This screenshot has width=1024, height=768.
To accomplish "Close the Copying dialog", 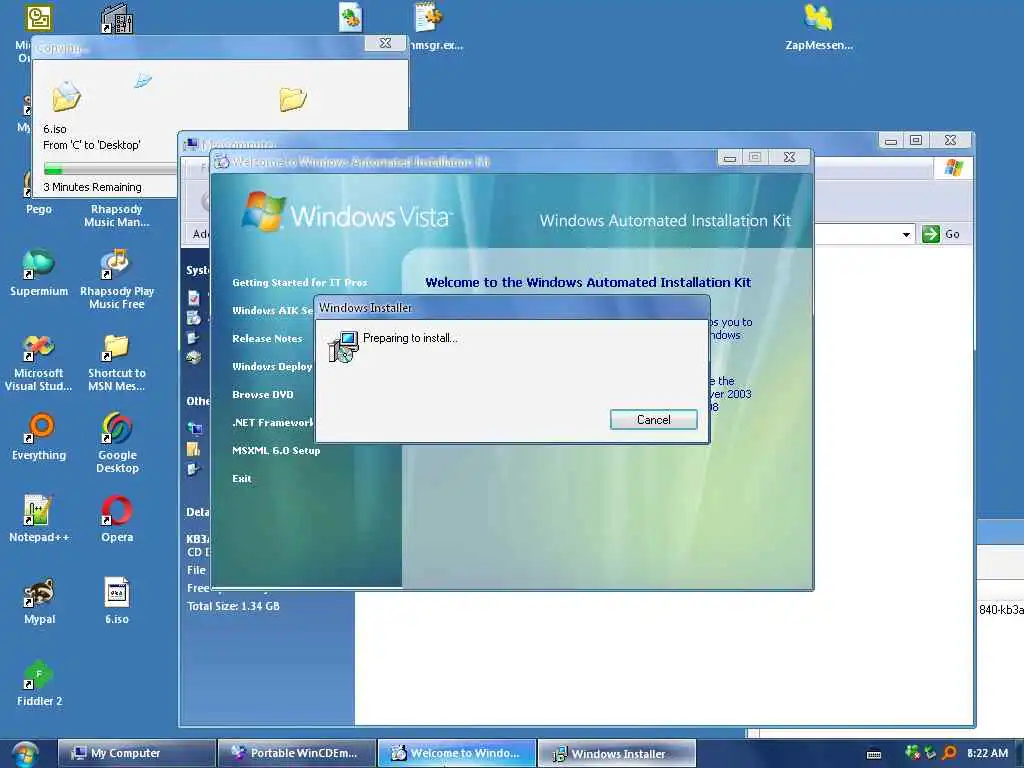I will tap(385, 43).
